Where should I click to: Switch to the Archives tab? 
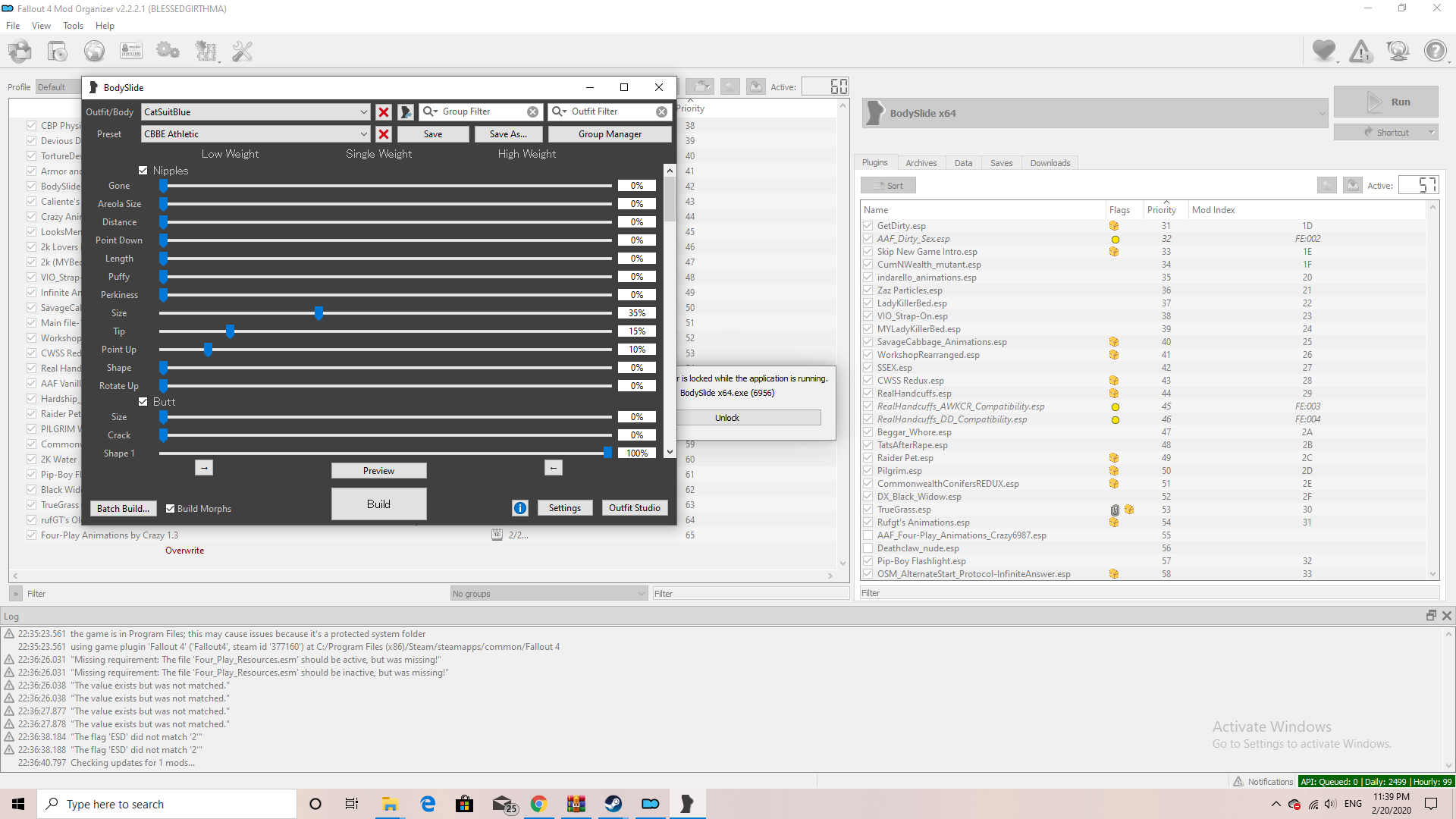(x=921, y=163)
